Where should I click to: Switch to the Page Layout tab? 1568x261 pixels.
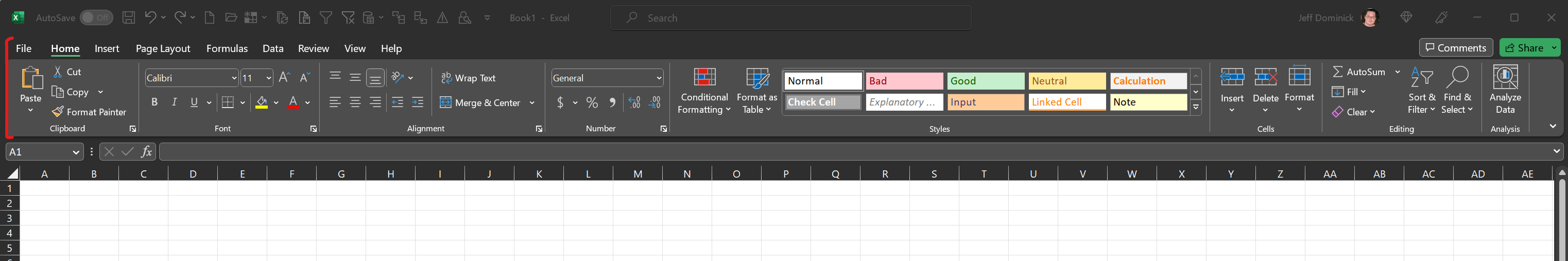[163, 48]
